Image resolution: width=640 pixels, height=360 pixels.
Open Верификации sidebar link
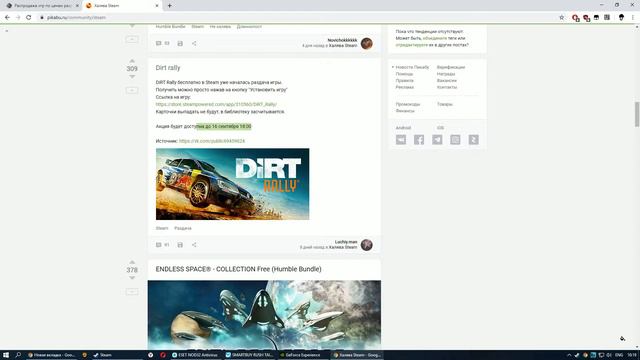(451, 67)
